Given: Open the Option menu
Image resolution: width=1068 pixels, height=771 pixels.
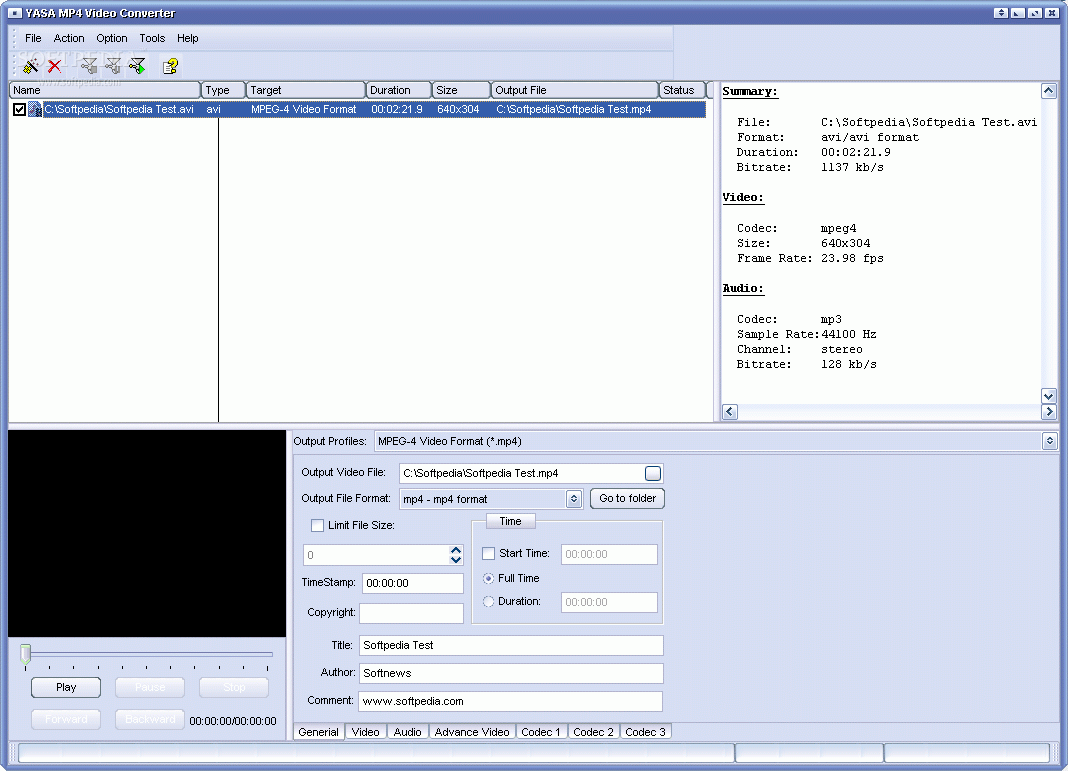Looking at the screenshot, I should click(x=112, y=38).
